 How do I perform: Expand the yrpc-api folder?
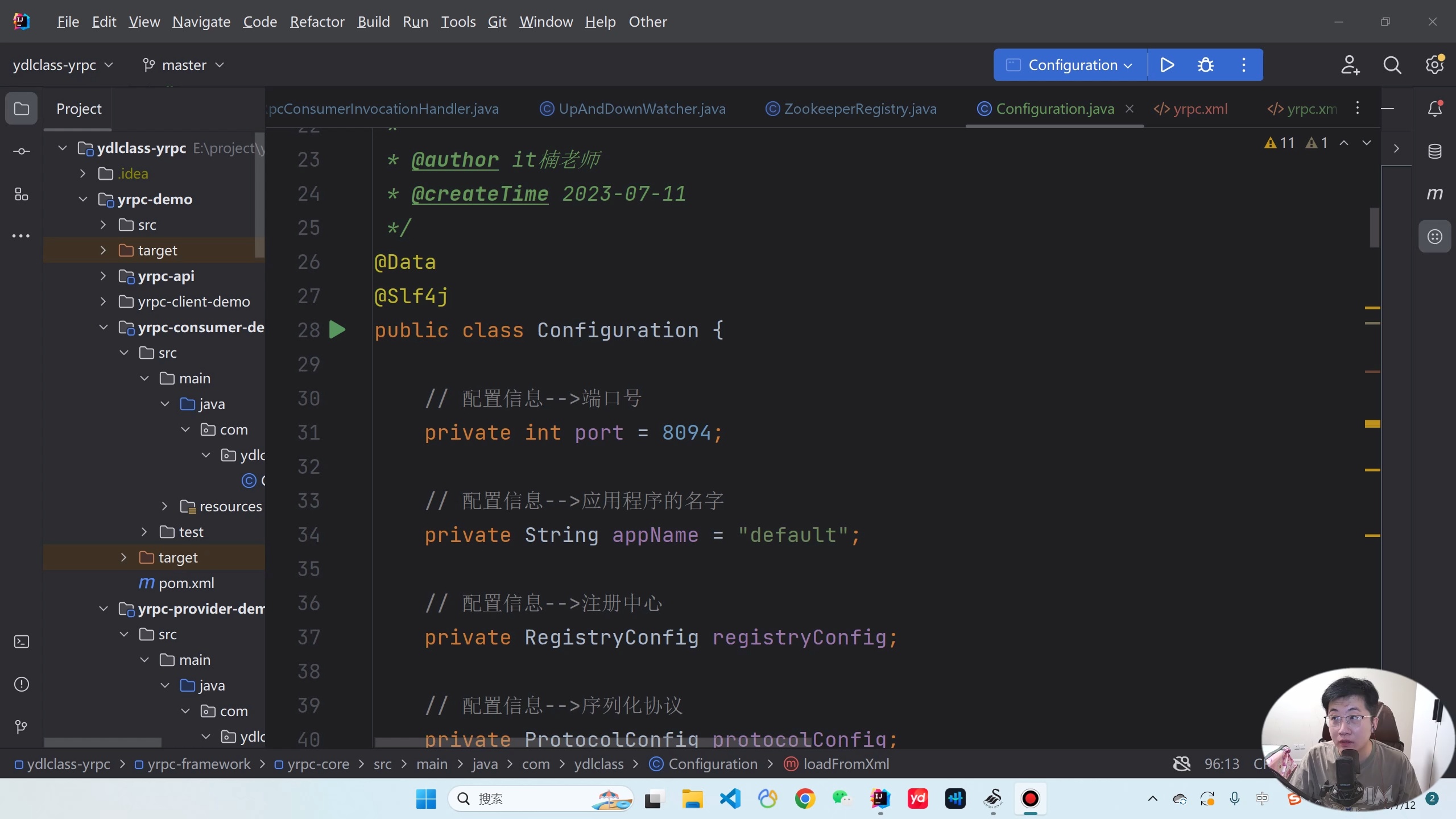(x=103, y=276)
